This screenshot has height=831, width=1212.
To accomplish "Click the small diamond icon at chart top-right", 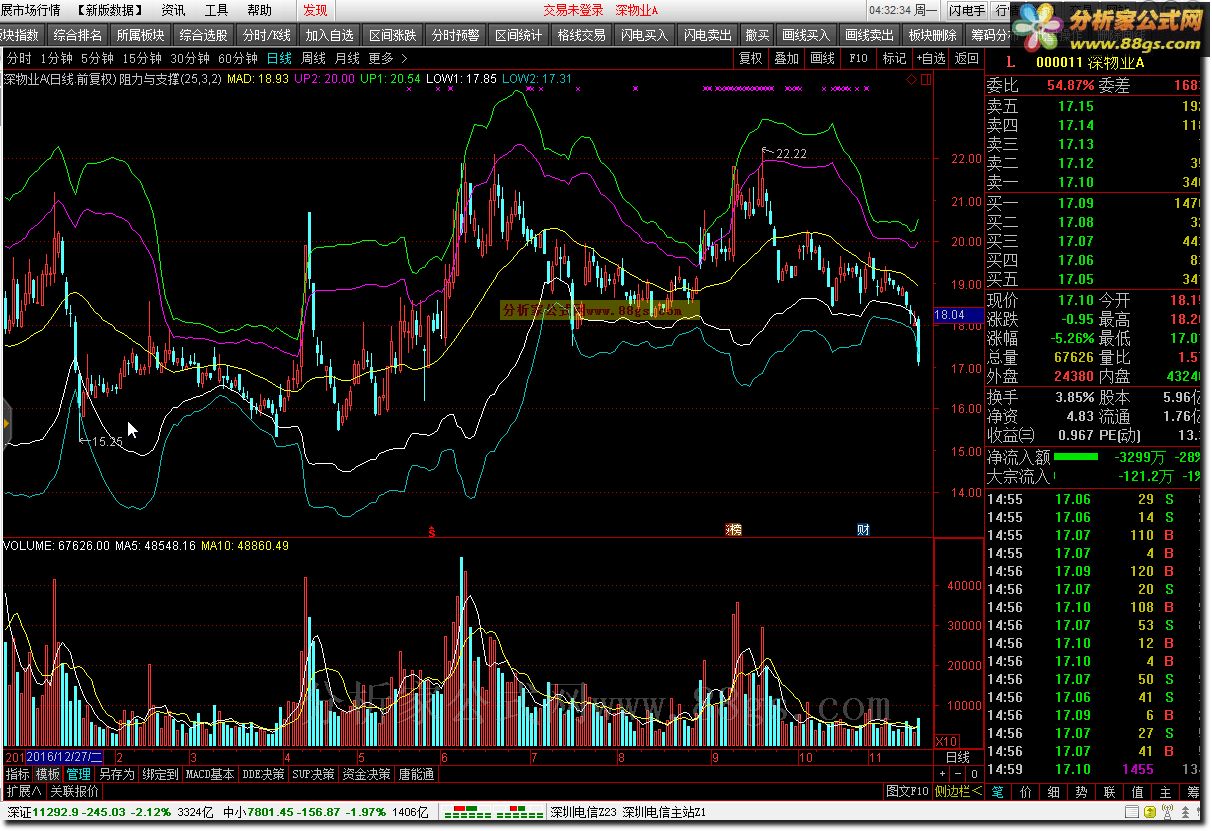I will click(911, 79).
